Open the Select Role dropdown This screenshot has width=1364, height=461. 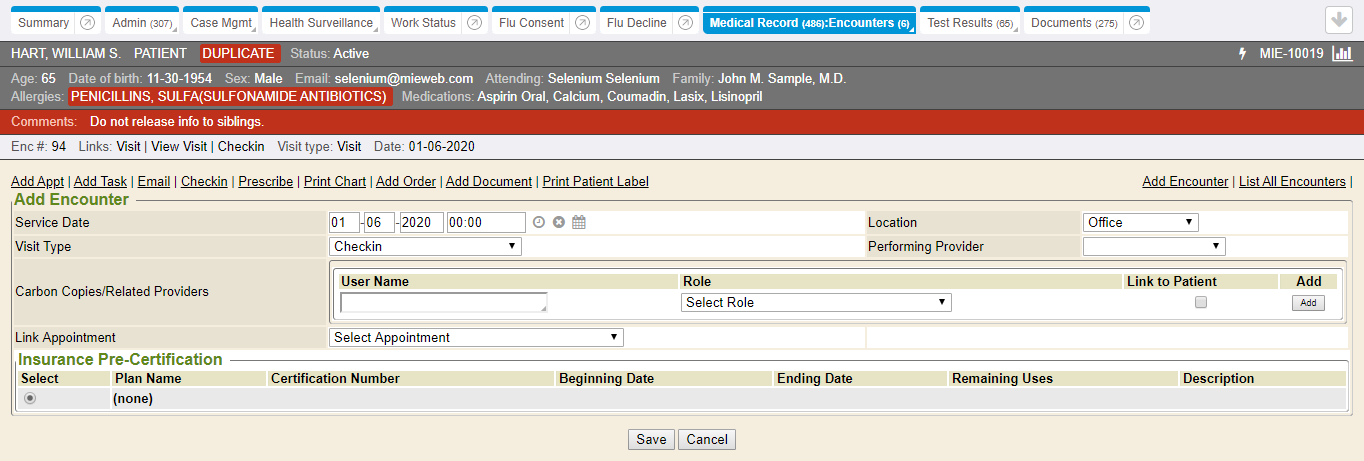click(x=816, y=302)
